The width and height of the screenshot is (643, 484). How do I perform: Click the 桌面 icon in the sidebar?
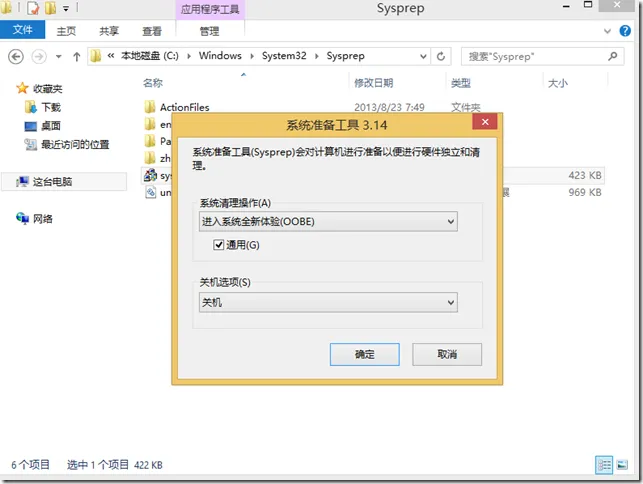pos(31,126)
